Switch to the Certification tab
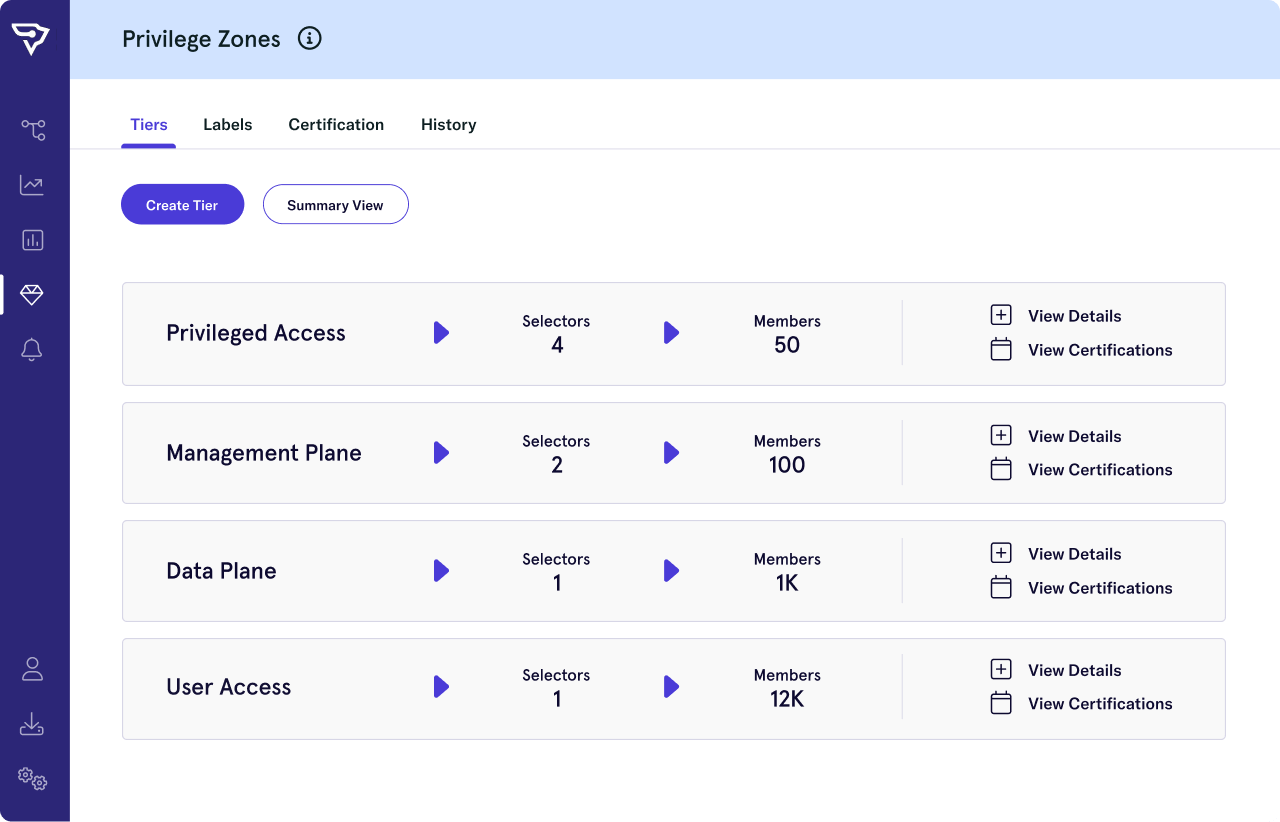Screen dimensions: 1280x822 pos(336,125)
